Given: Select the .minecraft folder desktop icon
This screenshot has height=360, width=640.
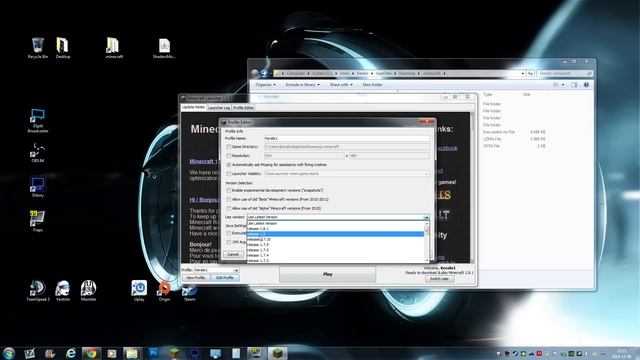Looking at the screenshot, I should 113,47.
